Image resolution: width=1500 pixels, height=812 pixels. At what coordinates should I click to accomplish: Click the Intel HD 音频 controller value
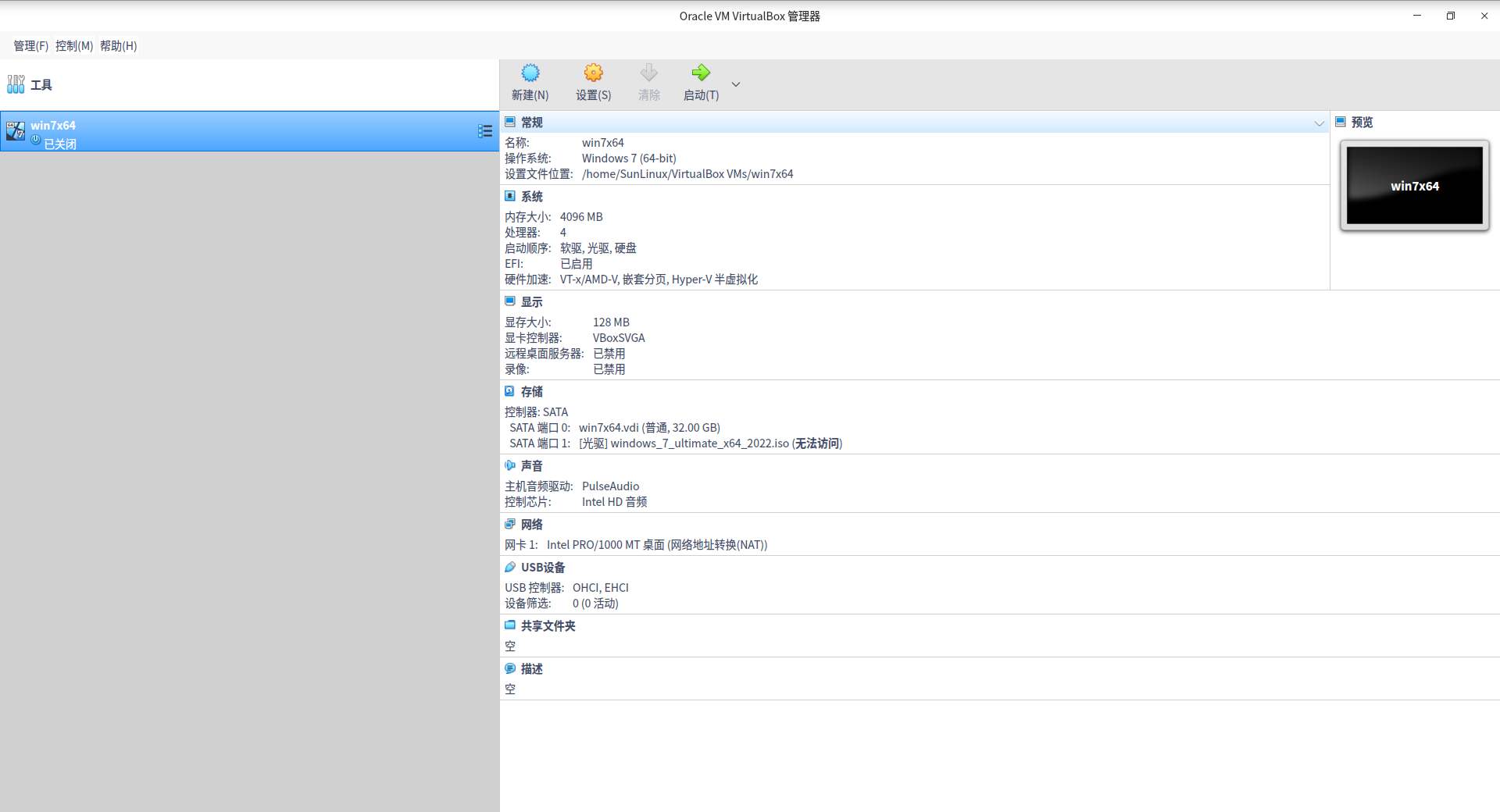[614, 502]
